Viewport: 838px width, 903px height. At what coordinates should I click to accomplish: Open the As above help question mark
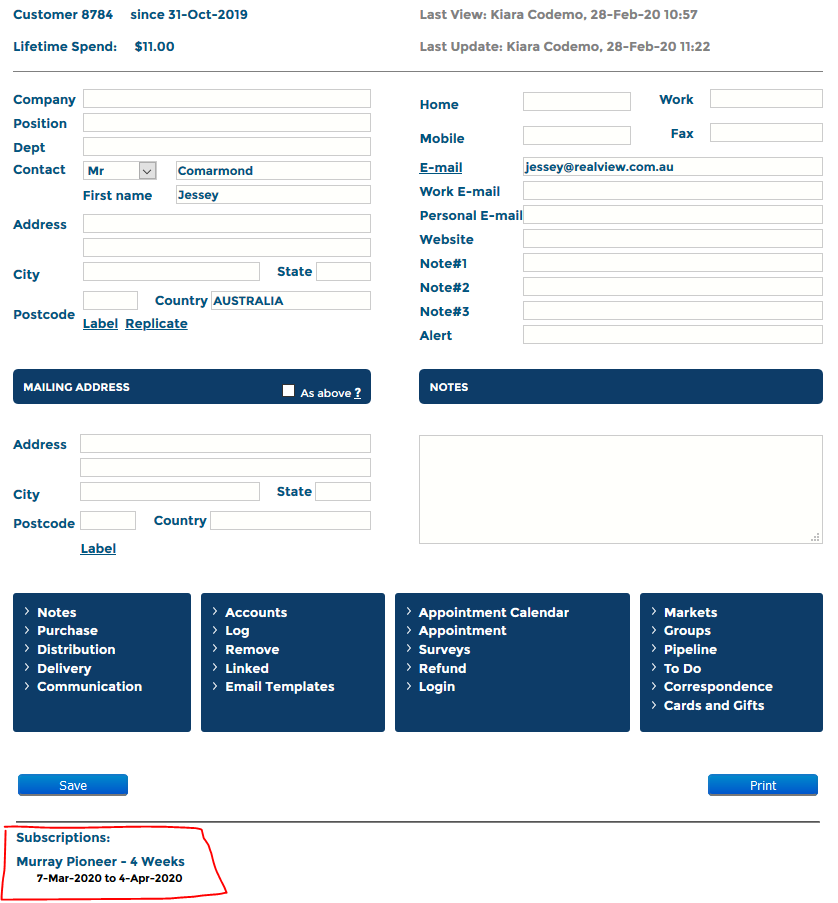point(358,393)
